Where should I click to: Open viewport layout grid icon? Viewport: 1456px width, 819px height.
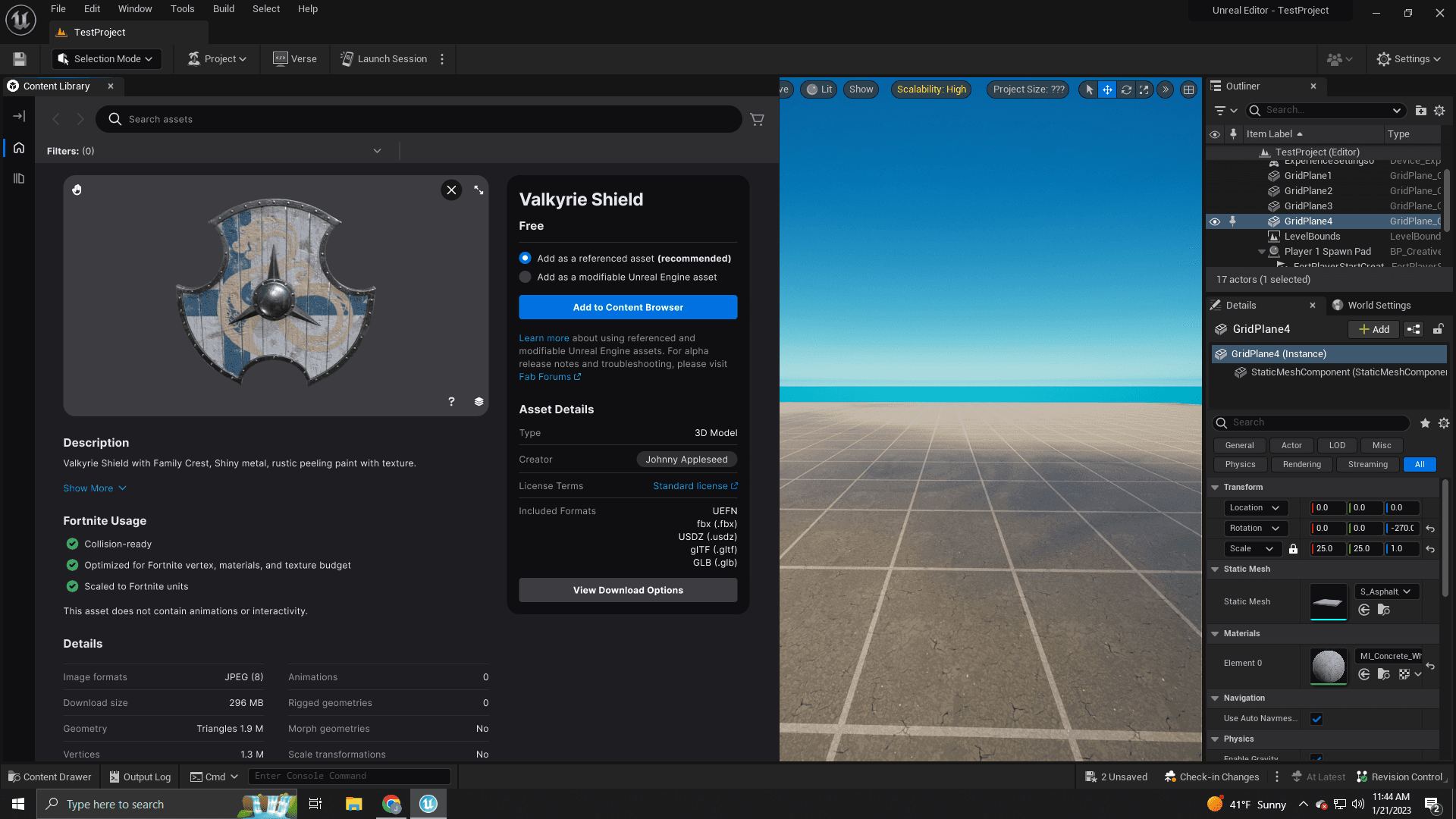pos(1188,89)
